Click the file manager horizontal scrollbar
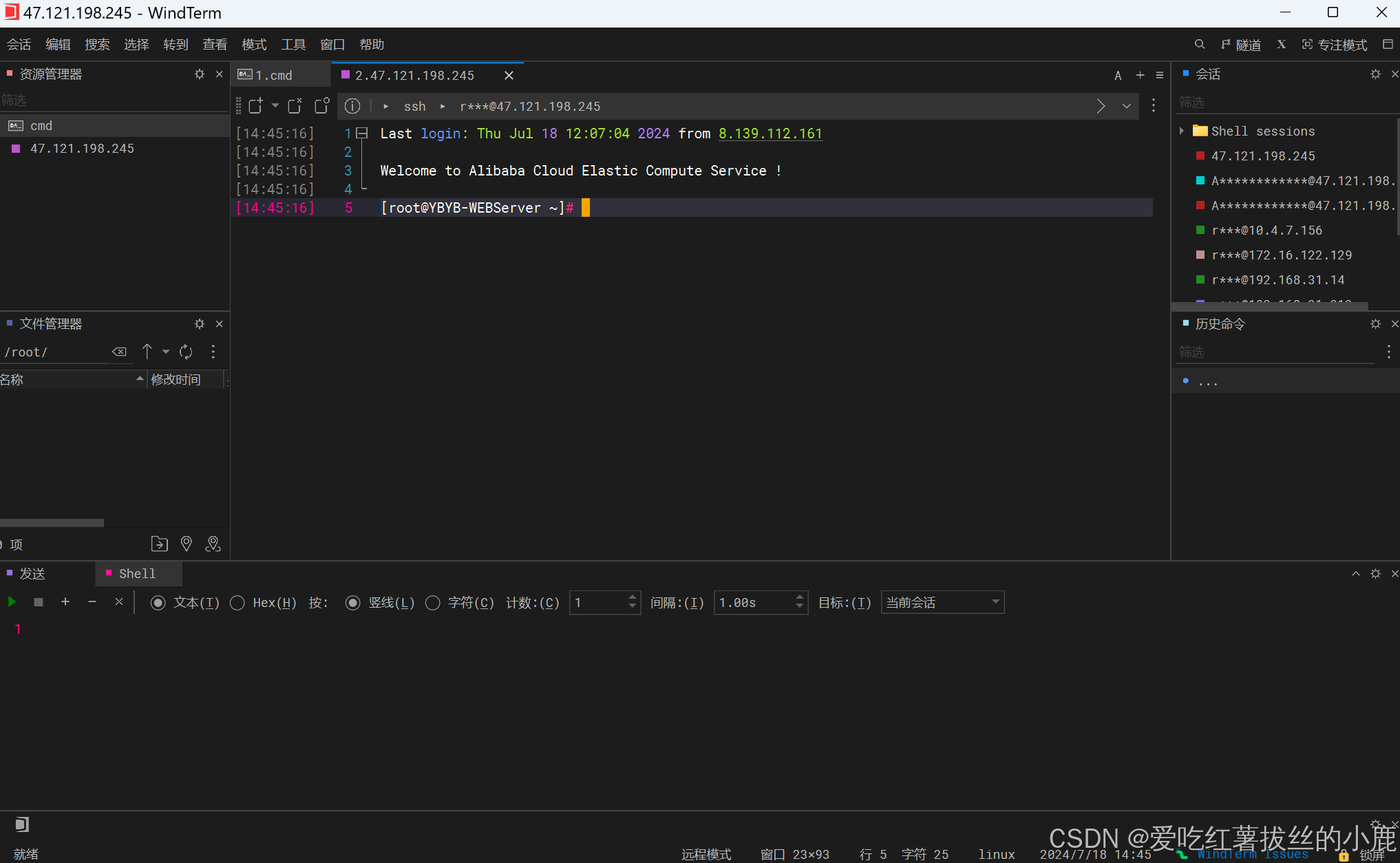The width and height of the screenshot is (1400, 863). pyautogui.click(x=52, y=522)
